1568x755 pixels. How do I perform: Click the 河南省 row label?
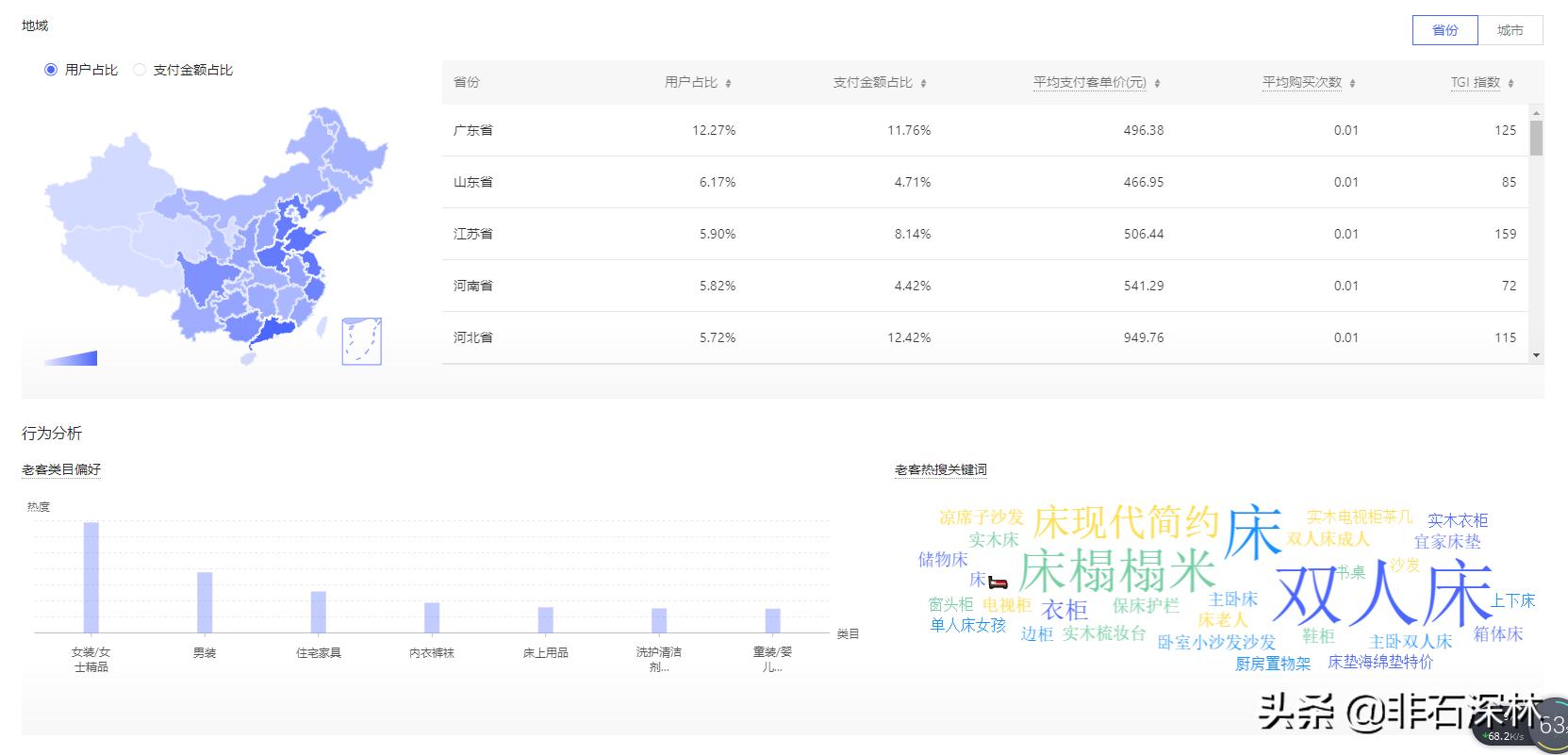pyautogui.click(x=473, y=286)
